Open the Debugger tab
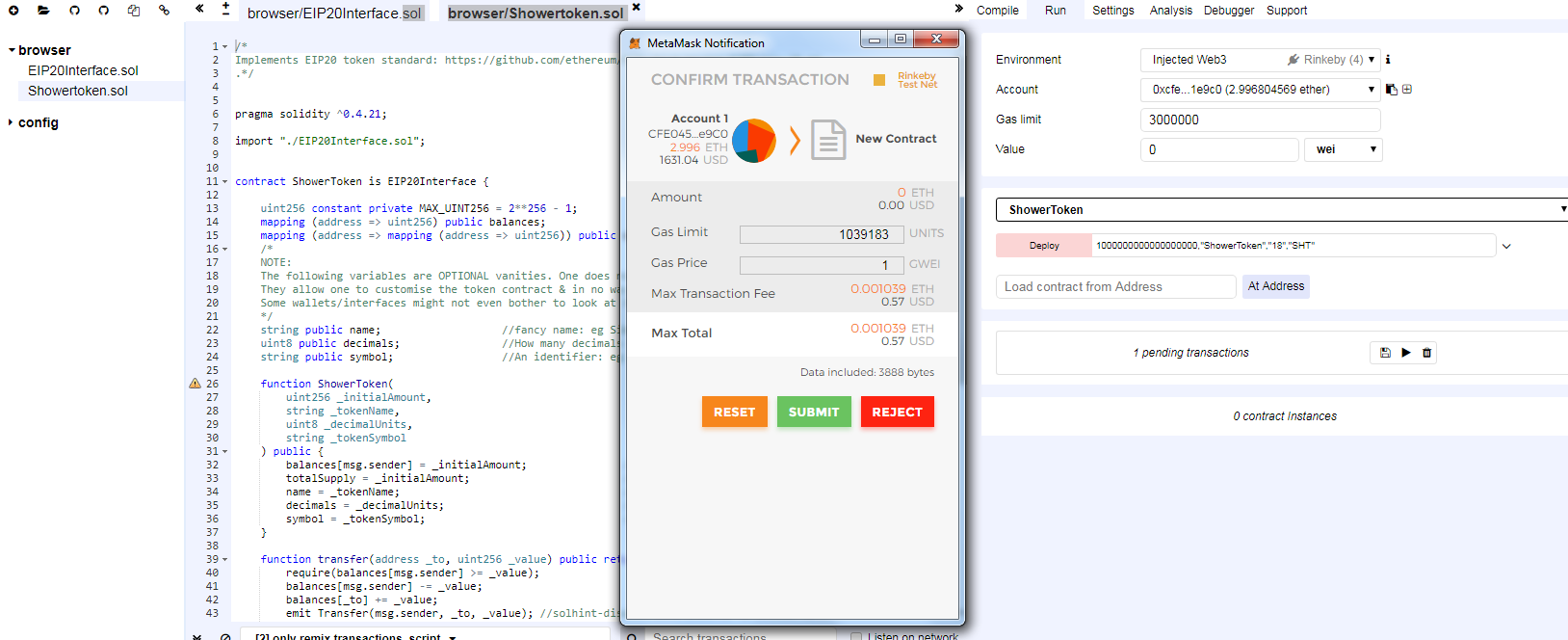The height and width of the screenshot is (640, 1568). (x=1229, y=11)
